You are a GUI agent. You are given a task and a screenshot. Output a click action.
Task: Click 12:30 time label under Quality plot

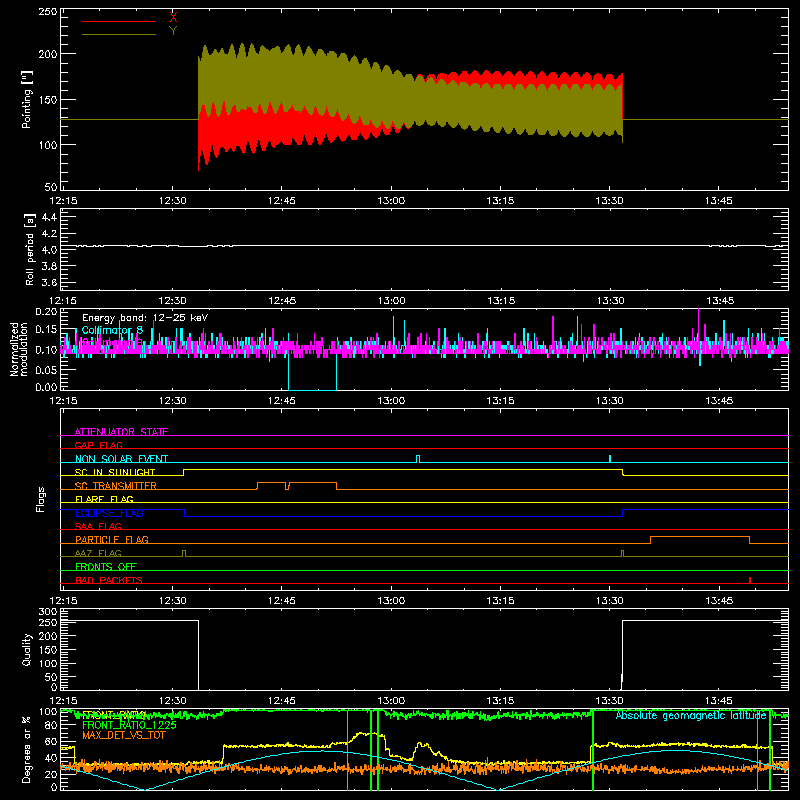(172, 701)
